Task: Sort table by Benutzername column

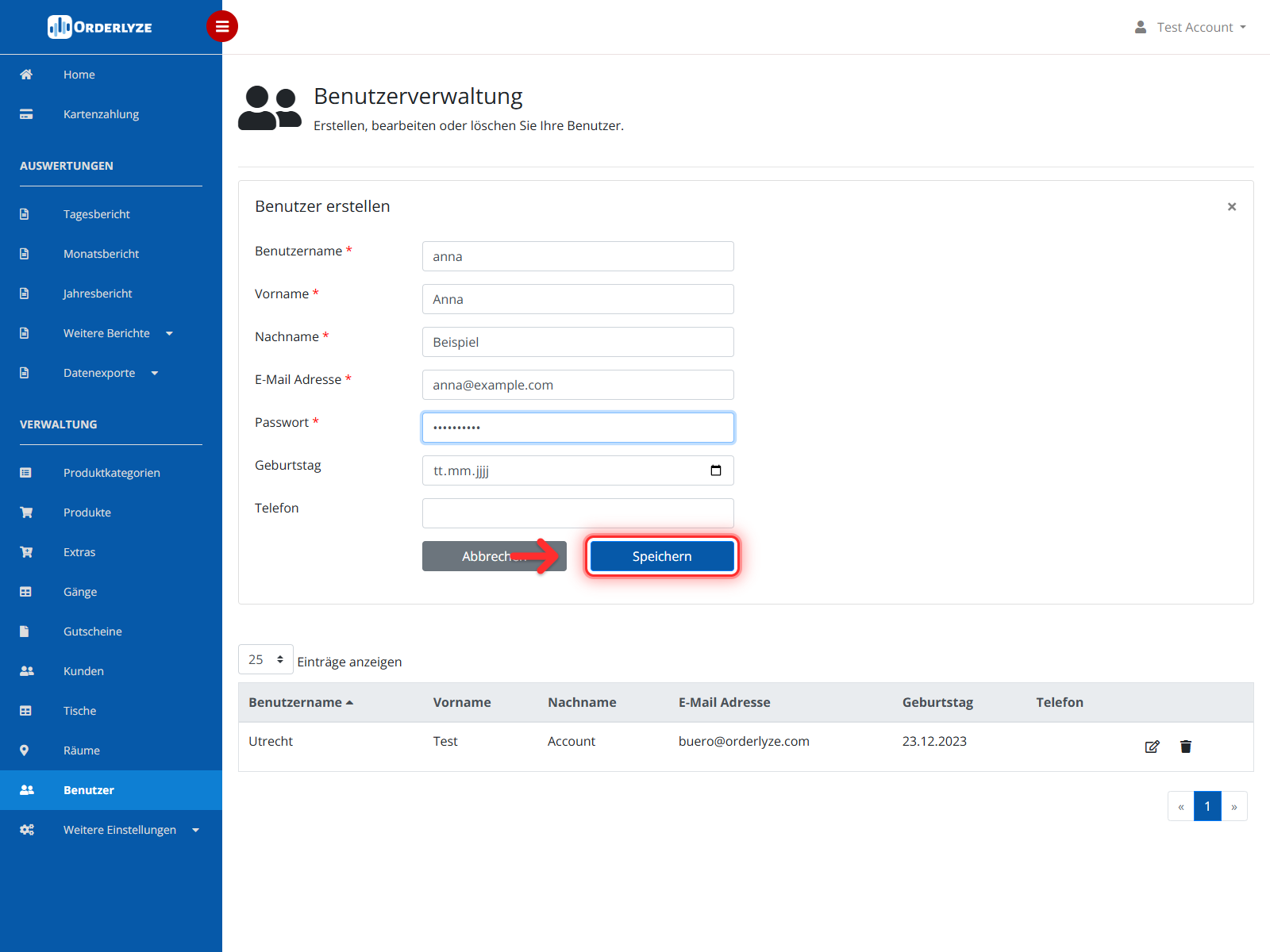Action: 301,702
